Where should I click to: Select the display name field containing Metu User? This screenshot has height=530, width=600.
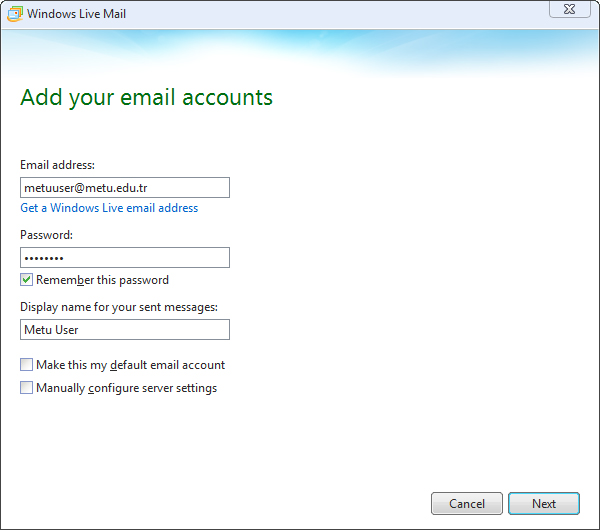point(125,329)
